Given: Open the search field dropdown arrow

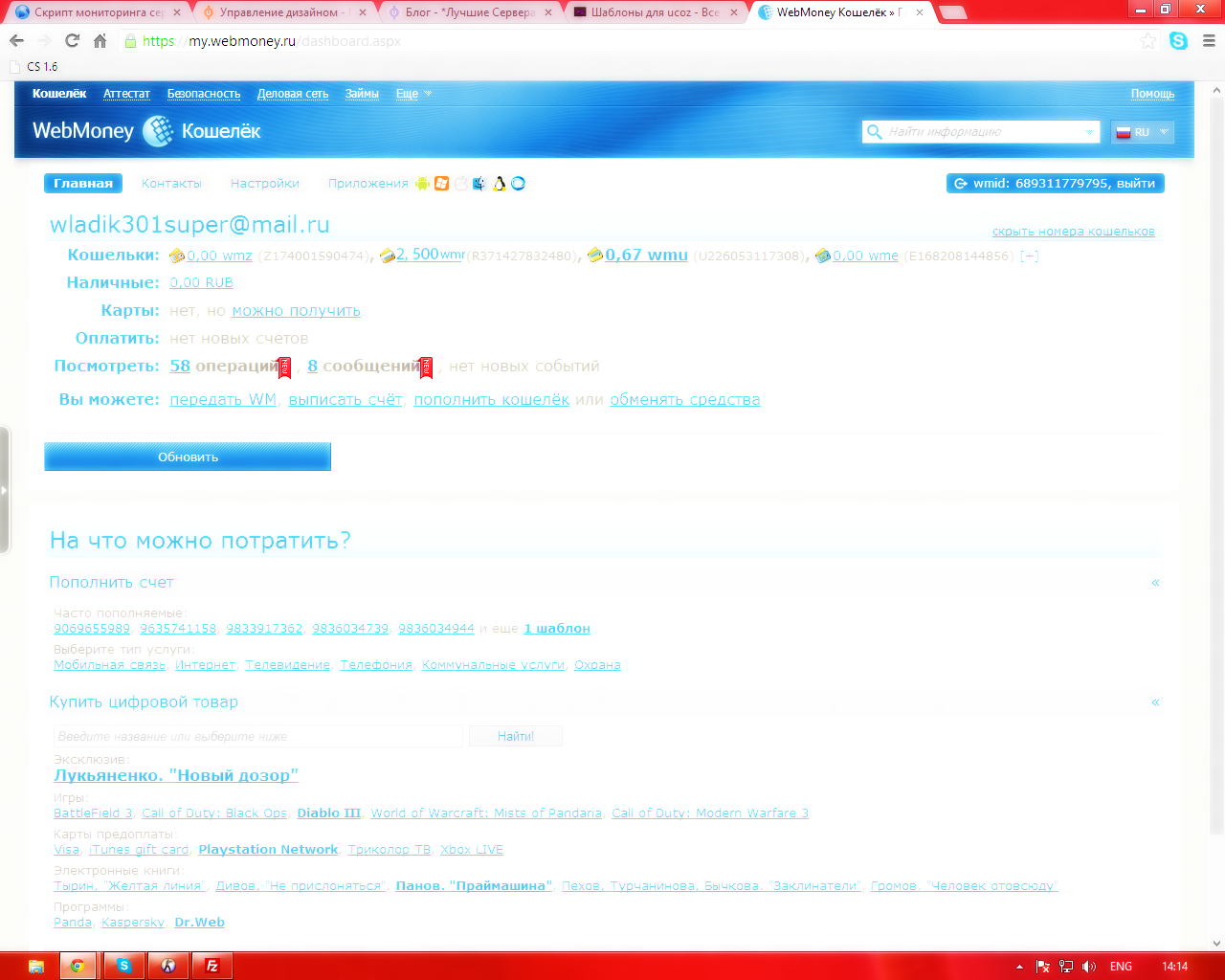Looking at the screenshot, I should click(1089, 132).
